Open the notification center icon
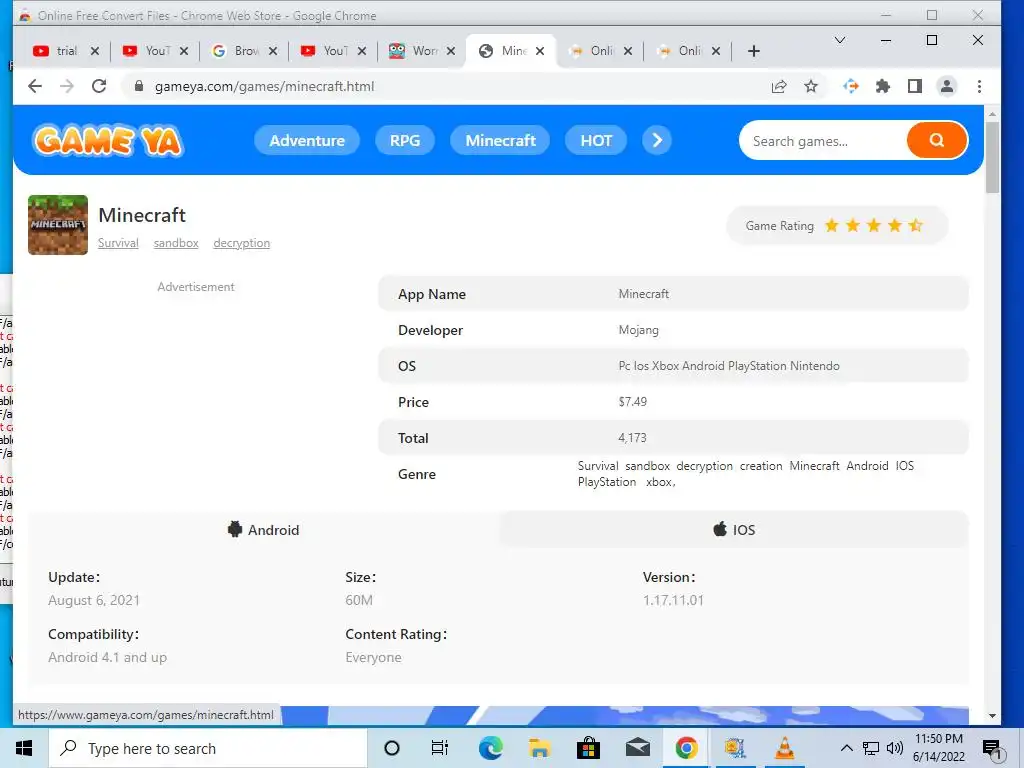 click(x=991, y=748)
